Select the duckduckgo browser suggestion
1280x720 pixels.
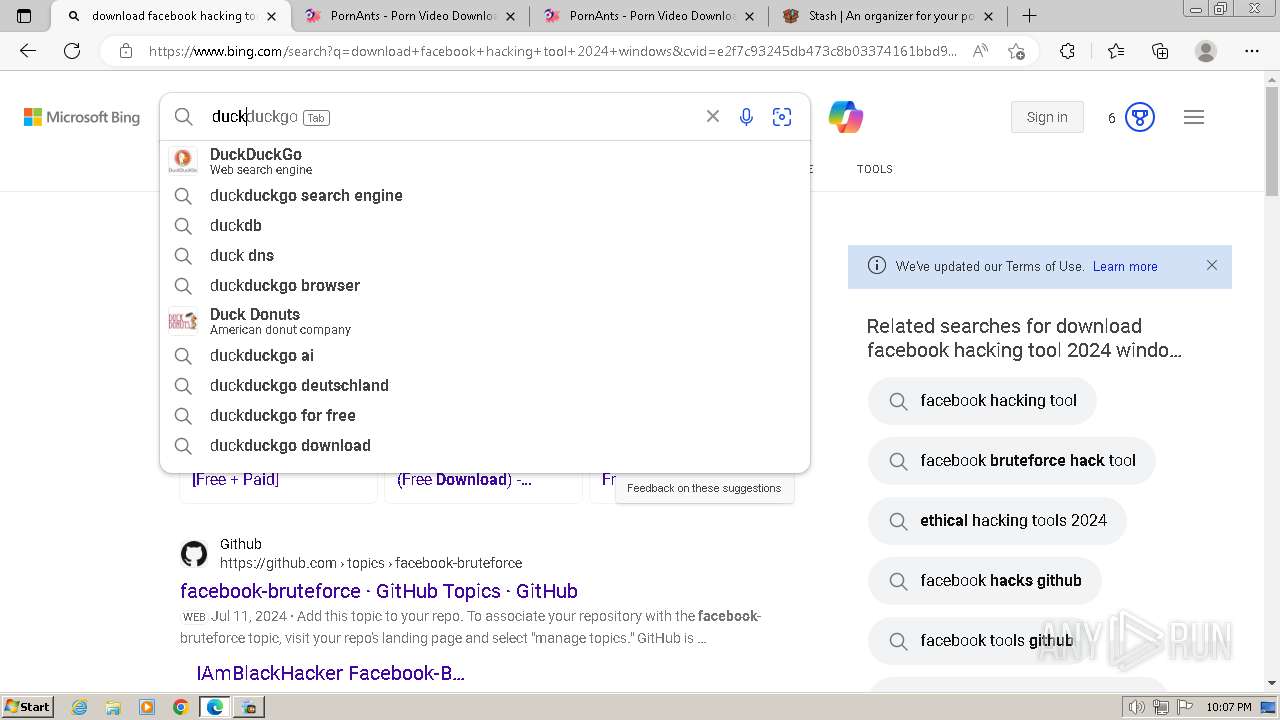pos(485,286)
